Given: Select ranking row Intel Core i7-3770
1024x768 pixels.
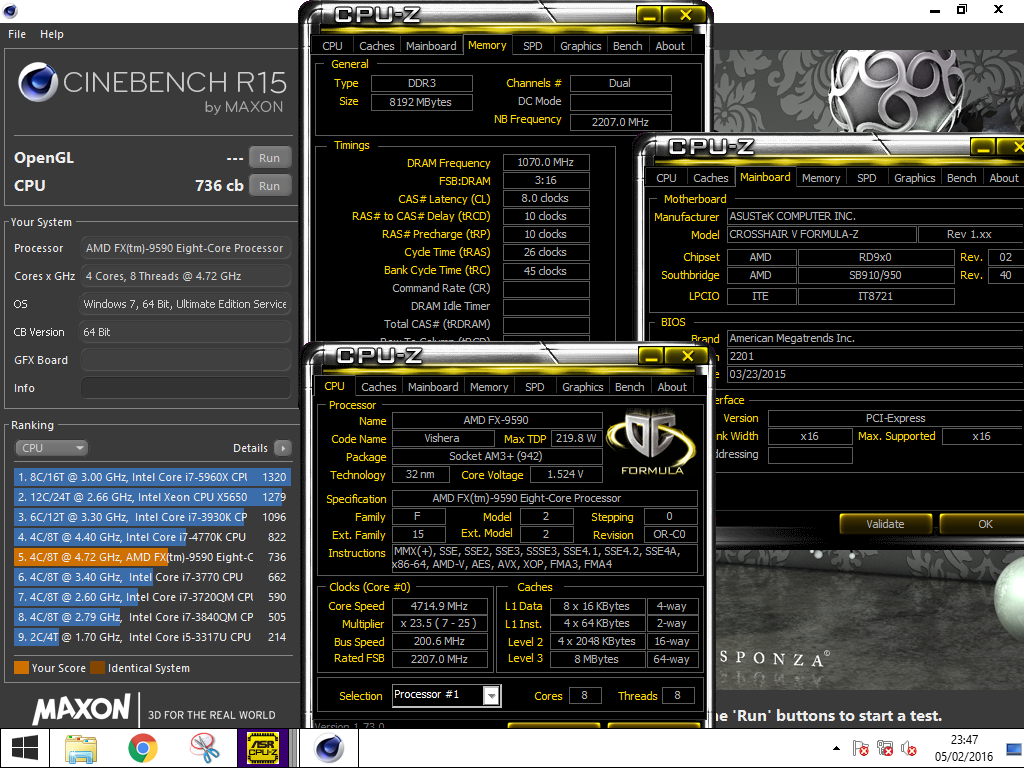Looking at the screenshot, I should (x=152, y=577).
